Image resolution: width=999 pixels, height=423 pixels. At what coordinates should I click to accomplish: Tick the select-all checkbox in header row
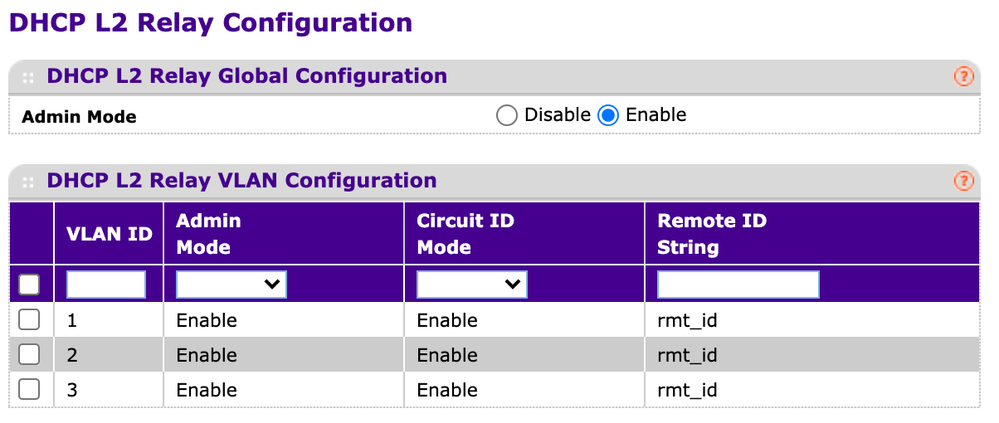click(29, 284)
